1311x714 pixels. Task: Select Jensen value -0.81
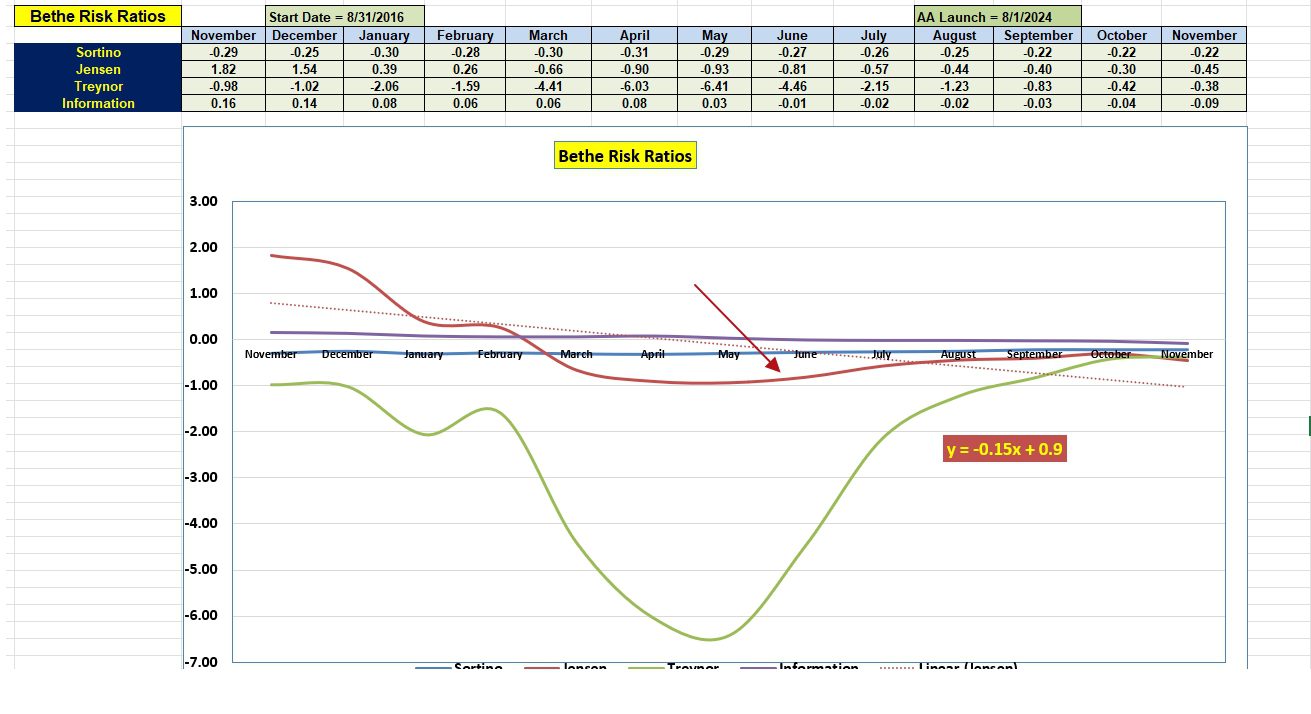coord(792,69)
